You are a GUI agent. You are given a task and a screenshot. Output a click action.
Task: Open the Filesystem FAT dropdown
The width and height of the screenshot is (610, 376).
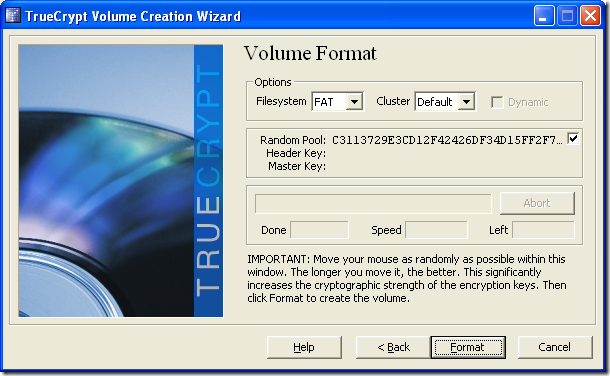337,102
